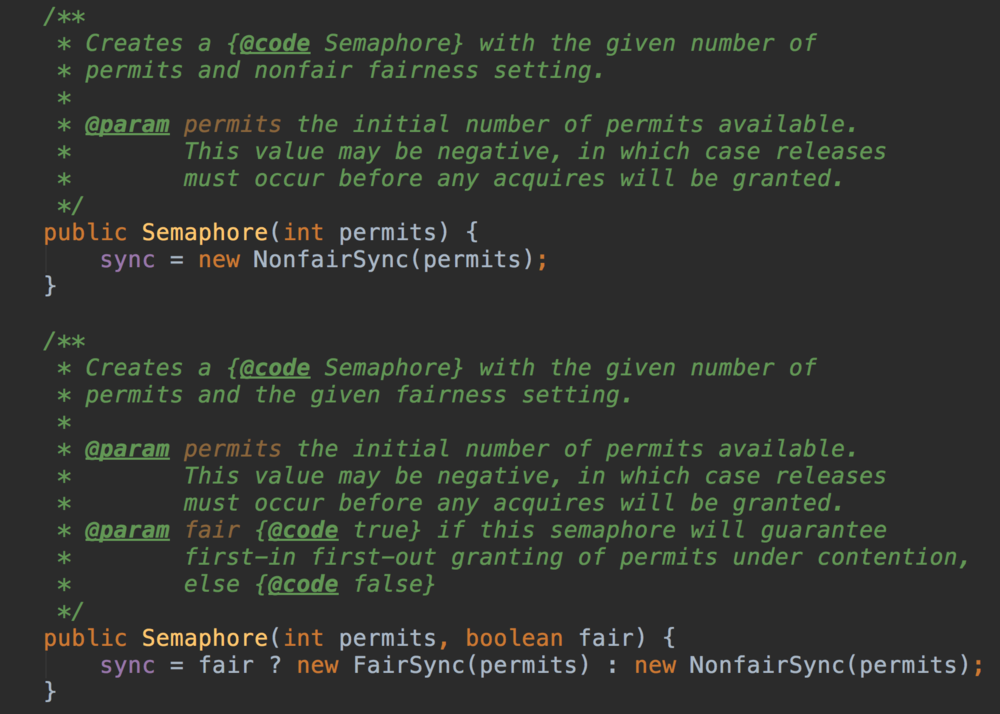Click the sync variable in the single-argument constructor
1000x714 pixels.
[127, 260]
